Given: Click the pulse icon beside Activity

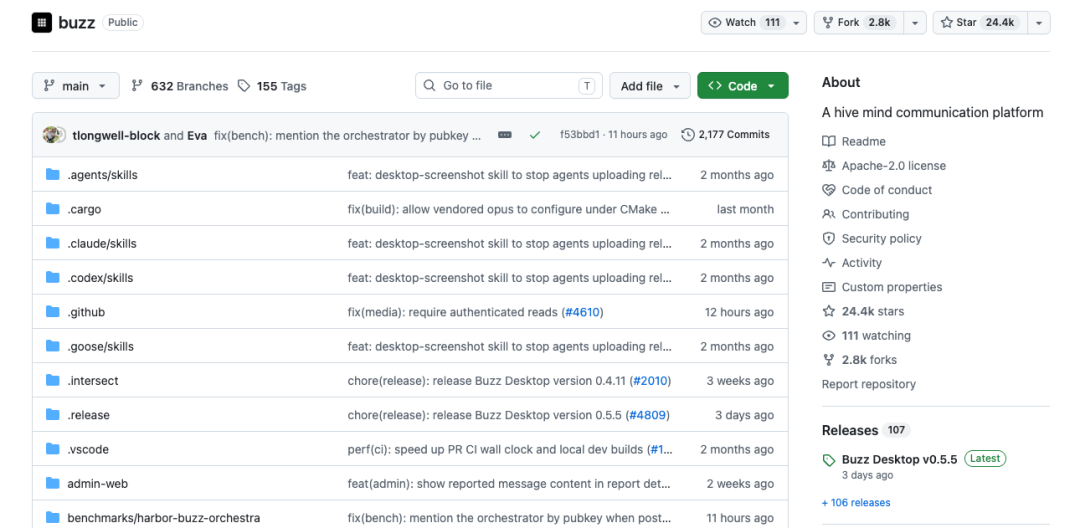Looking at the screenshot, I should pos(829,262).
